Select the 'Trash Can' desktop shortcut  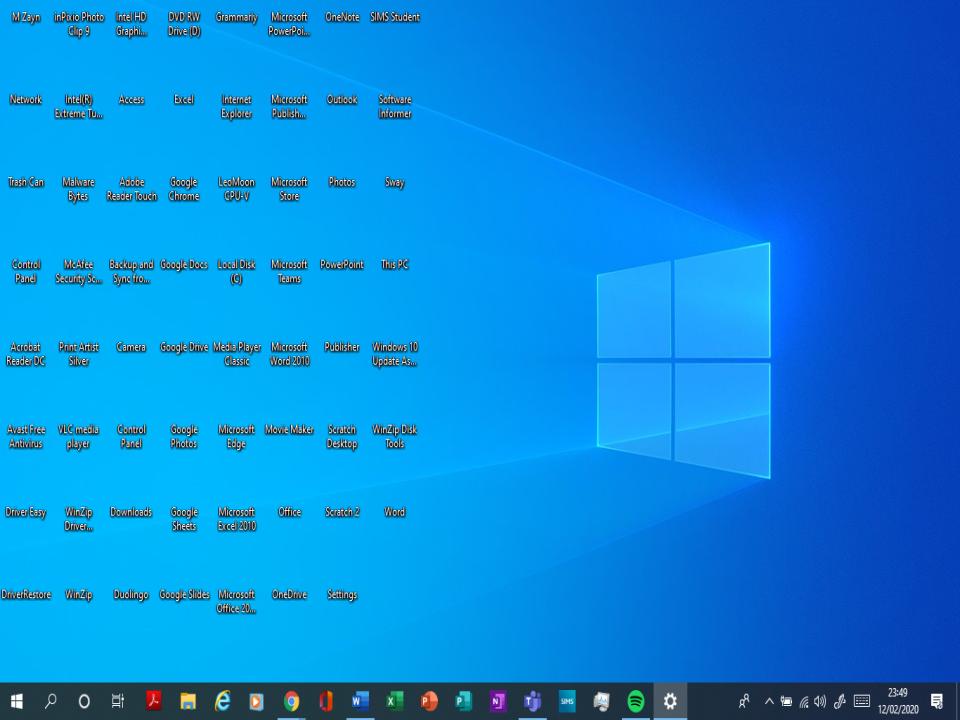coord(26,182)
